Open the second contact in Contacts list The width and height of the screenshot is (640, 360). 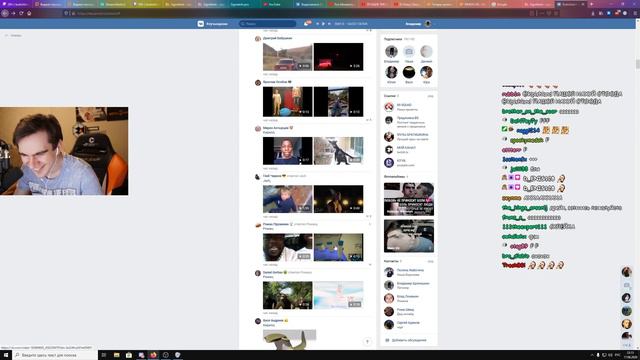click(408, 285)
